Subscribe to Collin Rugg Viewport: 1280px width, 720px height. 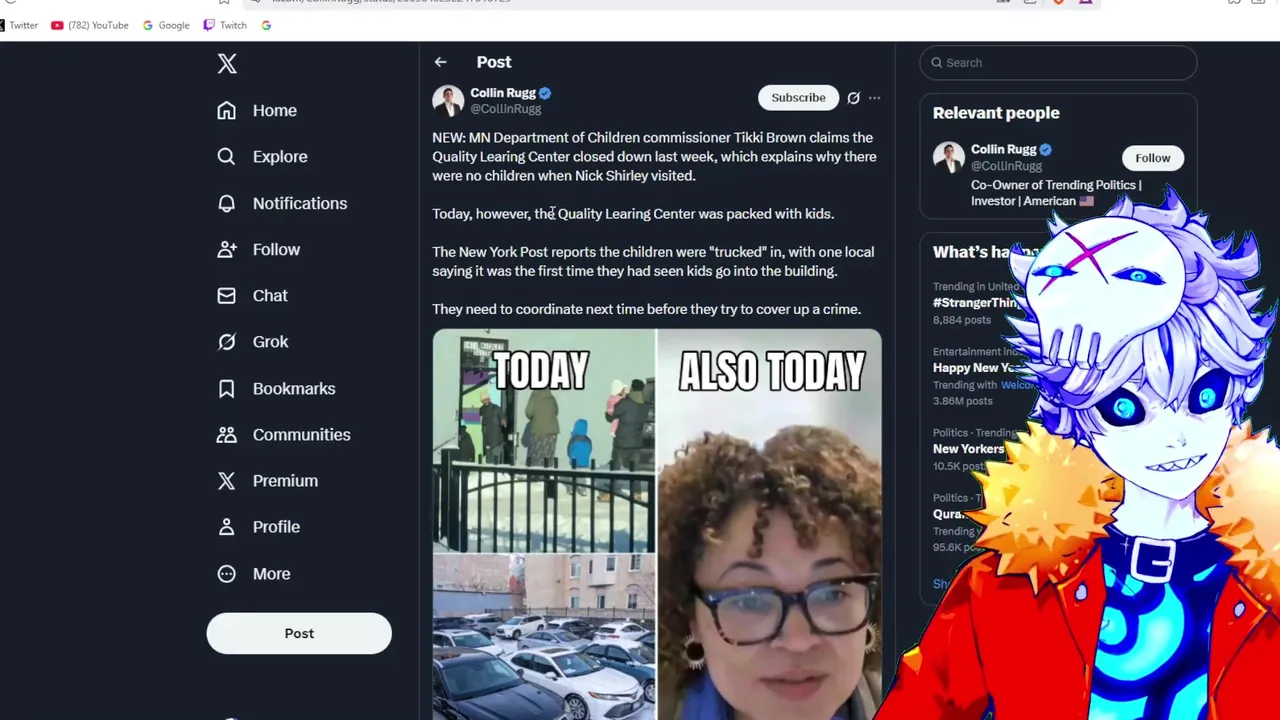point(798,98)
